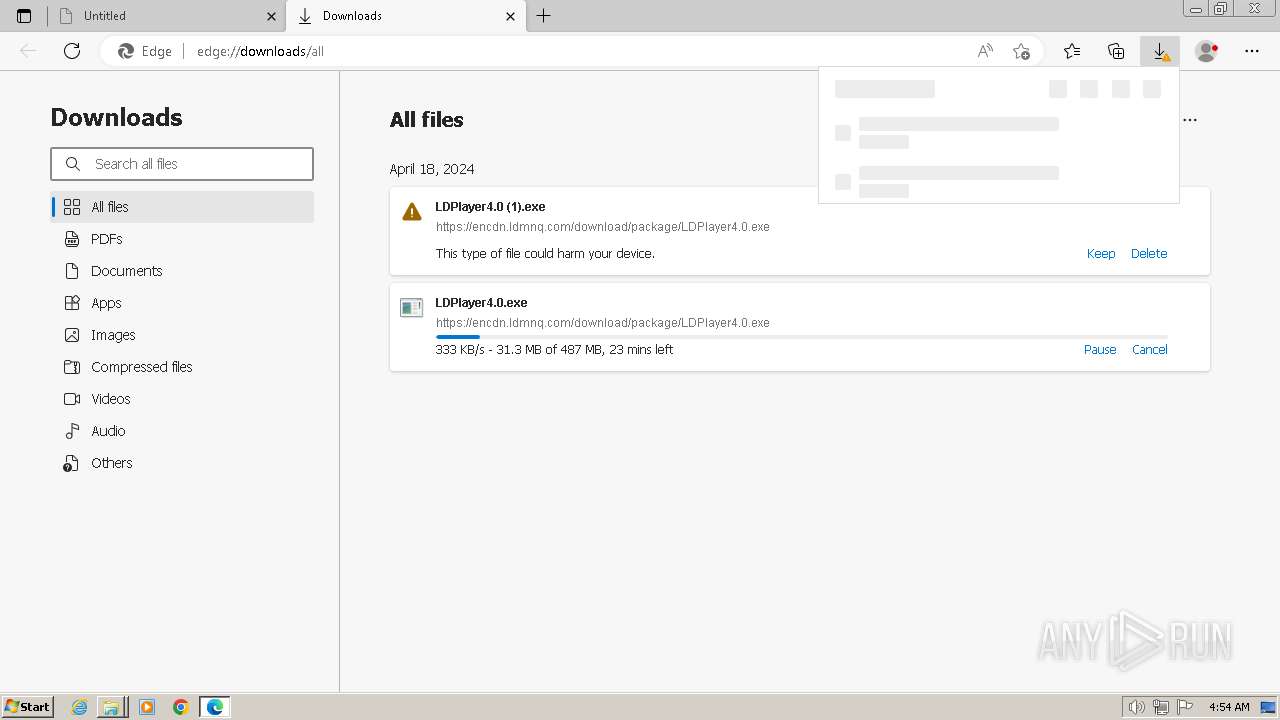Image resolution: width=1280 pixels, height=720 pixels.
Task: Launch Google Chrome from taskbar
Action: click(181, 707)
